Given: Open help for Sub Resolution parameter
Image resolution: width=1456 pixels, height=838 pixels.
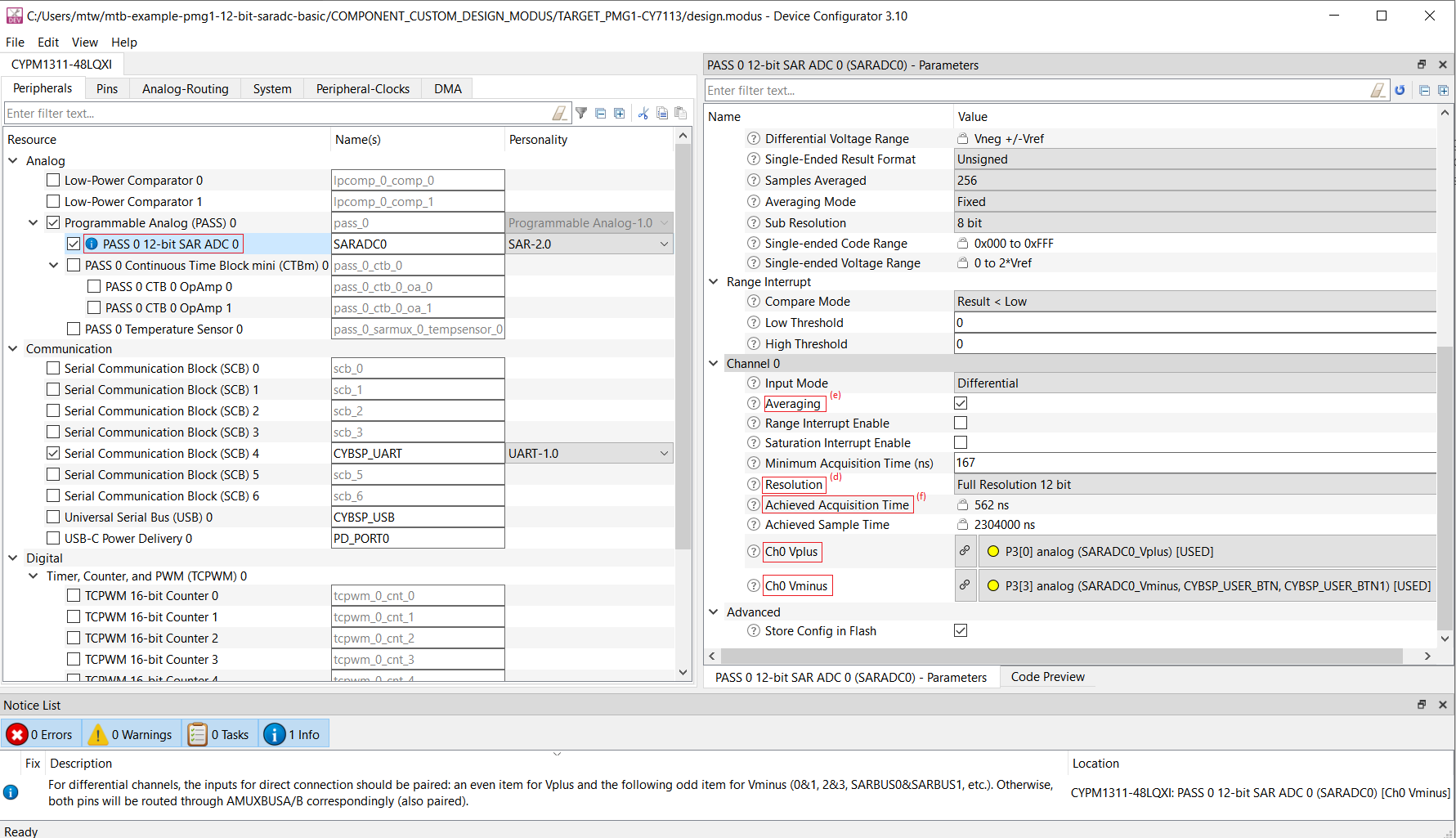Looking at the screenshot, I should tap(754, 223).
